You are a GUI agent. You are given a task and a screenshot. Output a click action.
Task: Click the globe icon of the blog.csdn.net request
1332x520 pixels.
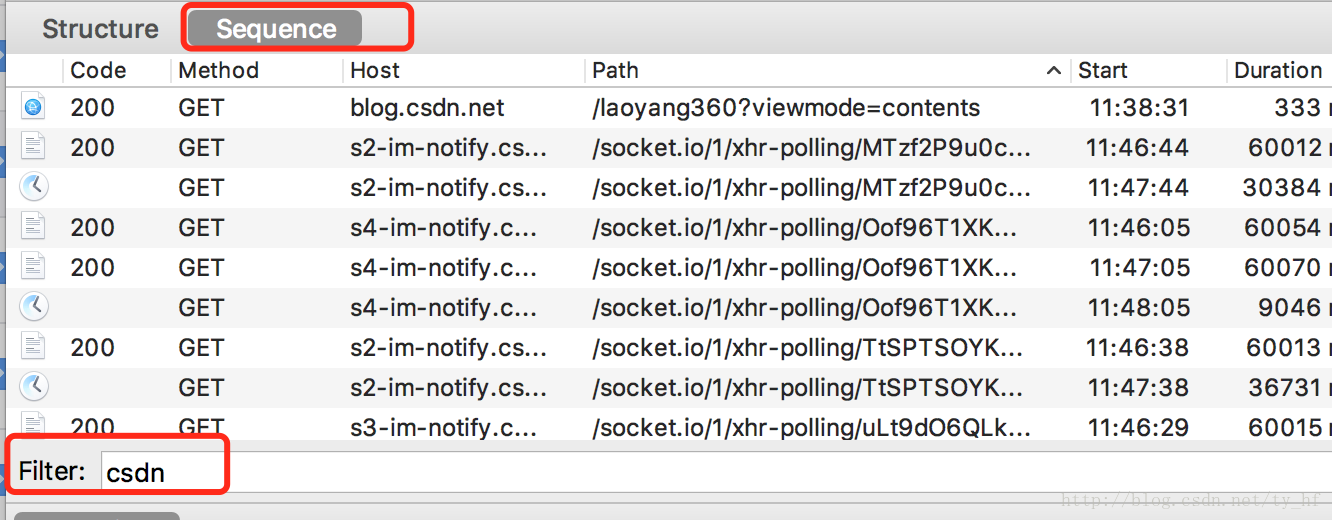click(34, 107)
